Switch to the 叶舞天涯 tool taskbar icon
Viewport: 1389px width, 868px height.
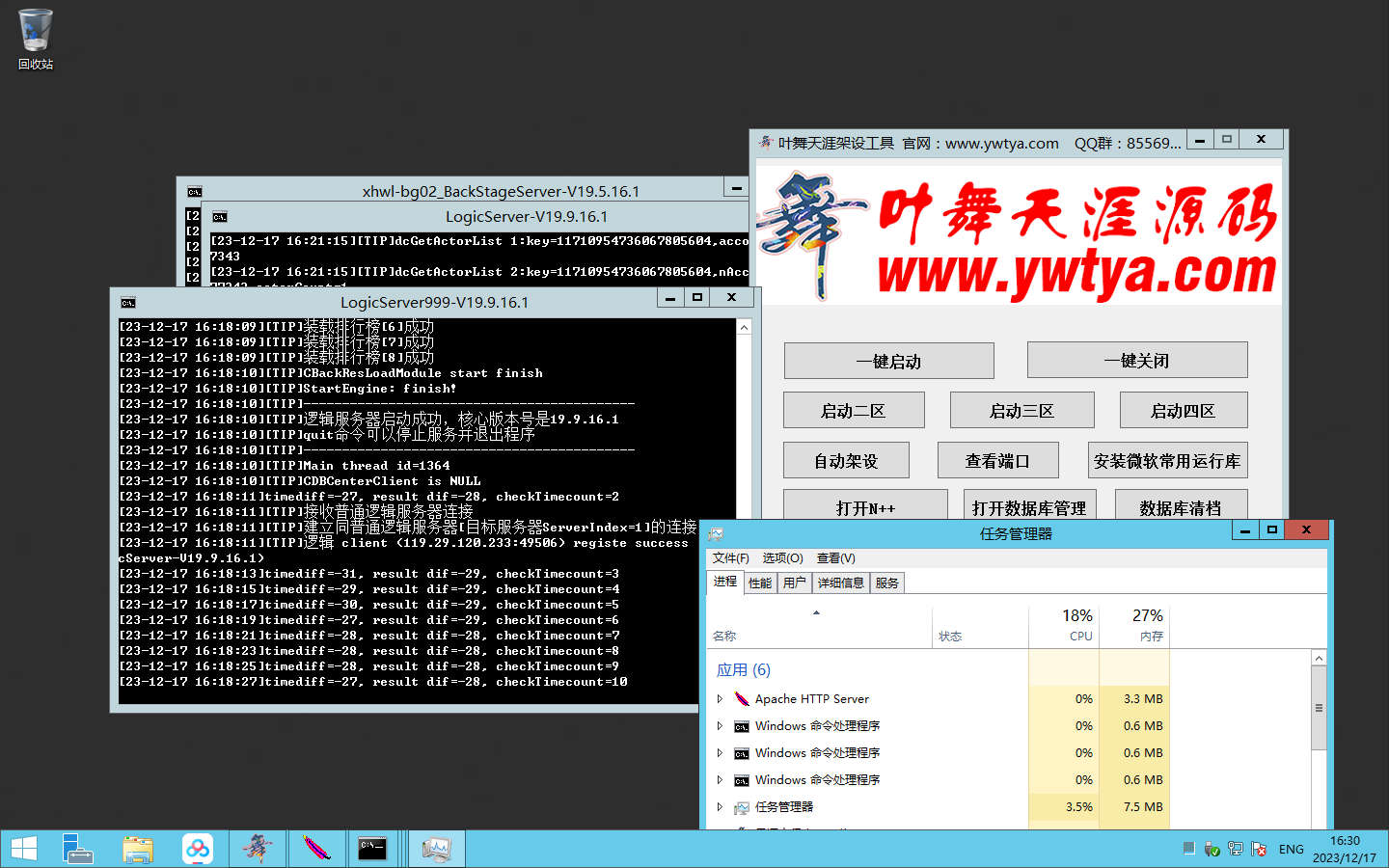click(x=258, y=849)
